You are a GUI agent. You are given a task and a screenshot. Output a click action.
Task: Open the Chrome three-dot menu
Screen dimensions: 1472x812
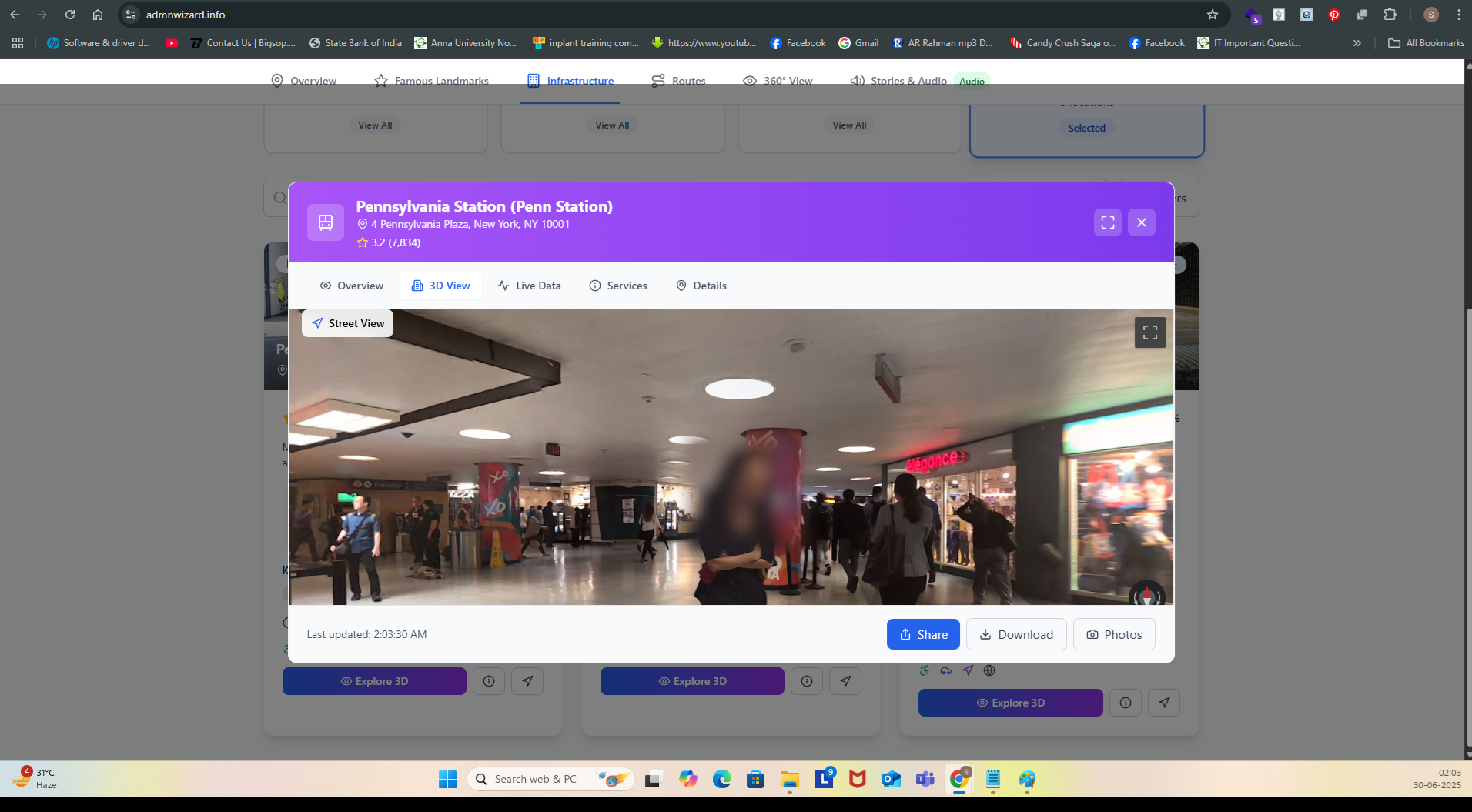[1459, 15]
